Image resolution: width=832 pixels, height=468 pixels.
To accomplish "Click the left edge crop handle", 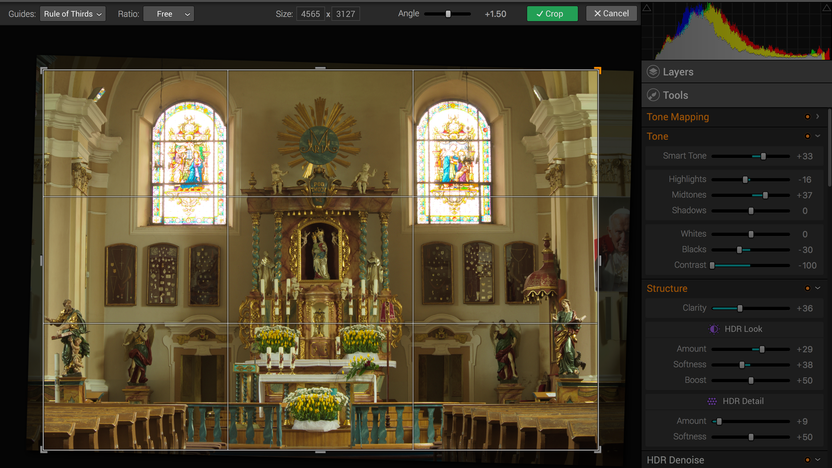I will pyautogui.click(x=41, y=261).
